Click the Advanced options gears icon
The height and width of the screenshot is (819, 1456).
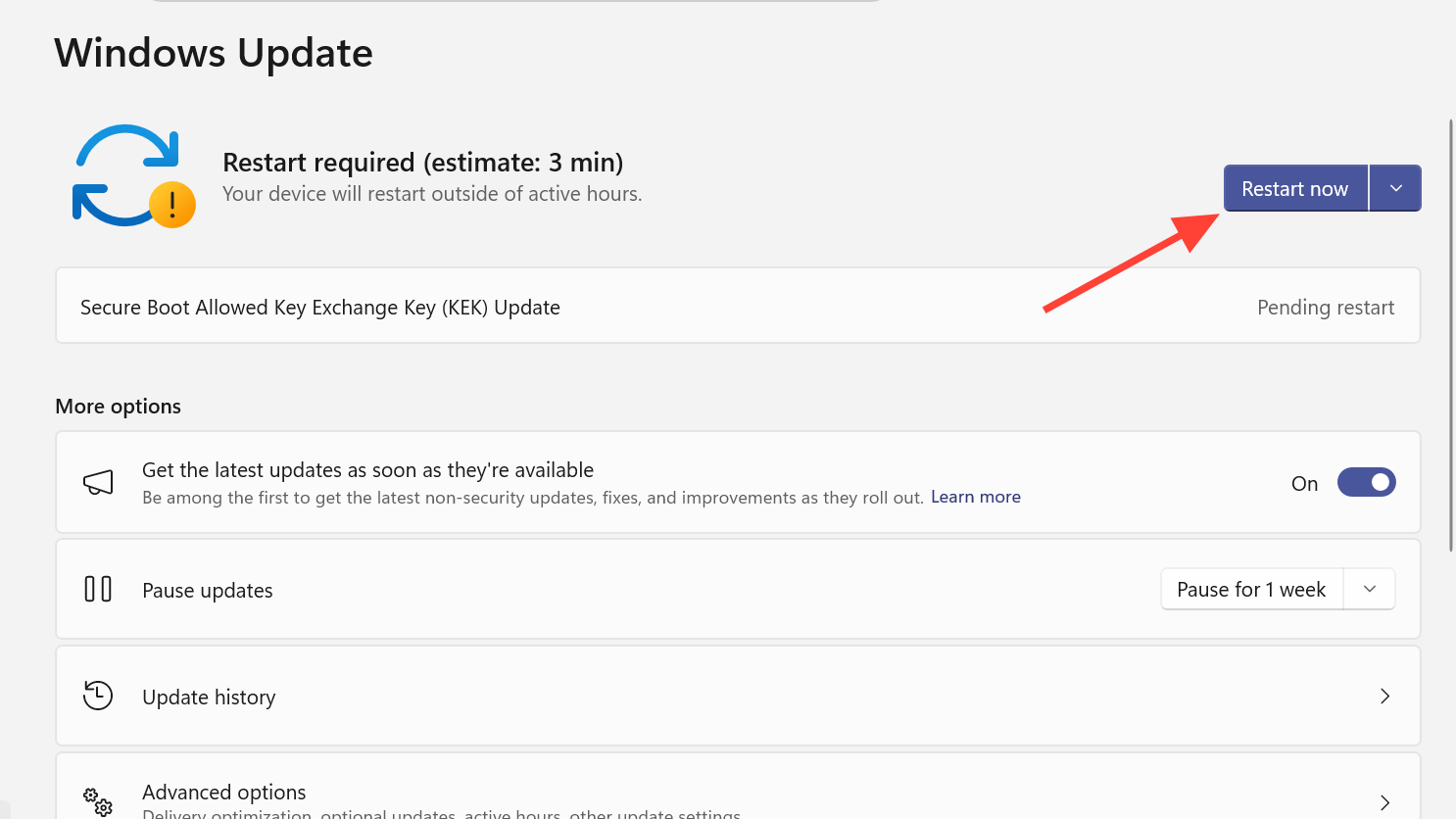click(98, 801)
